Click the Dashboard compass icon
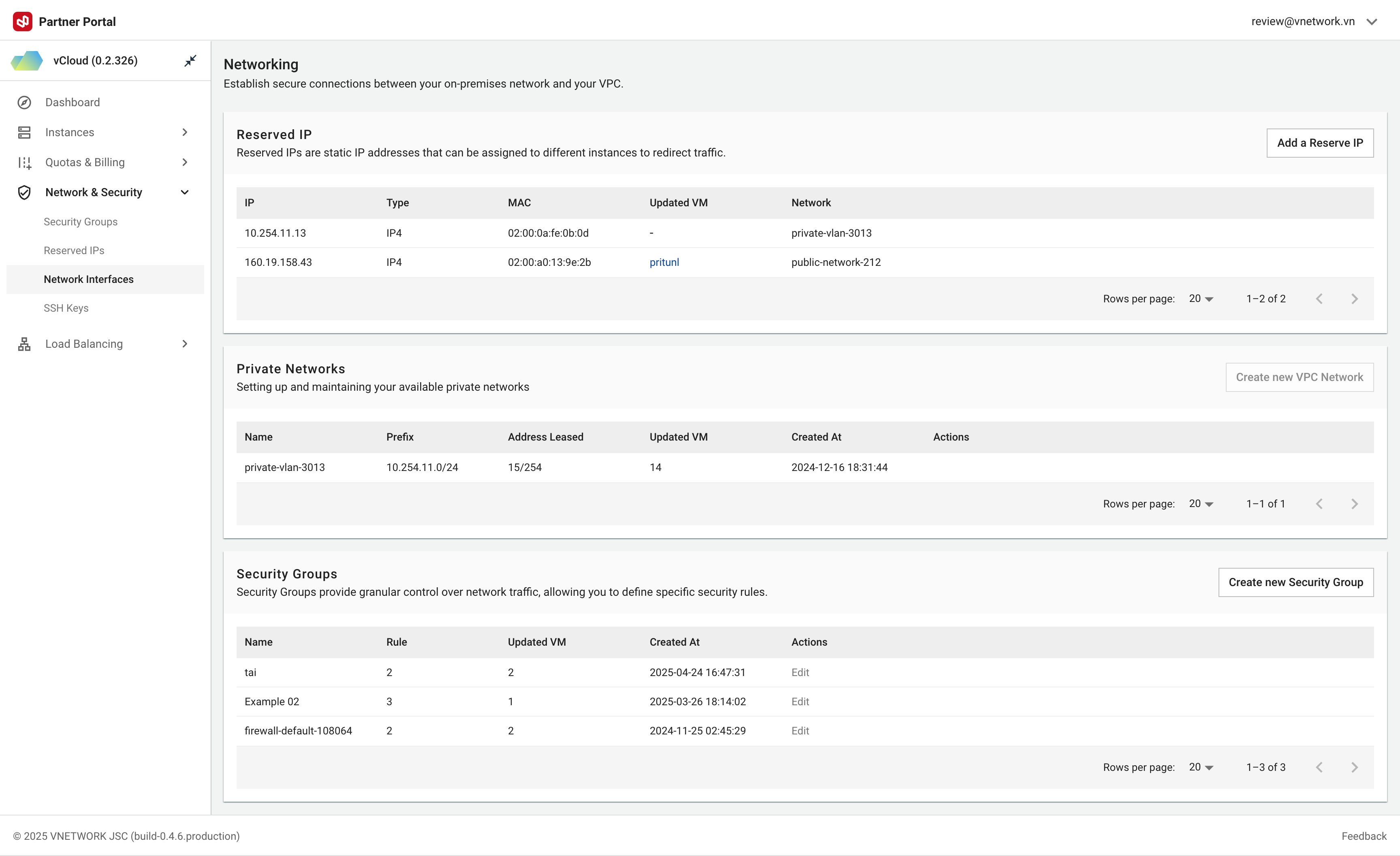This screenshot has width=1400, height=856. 24,102
